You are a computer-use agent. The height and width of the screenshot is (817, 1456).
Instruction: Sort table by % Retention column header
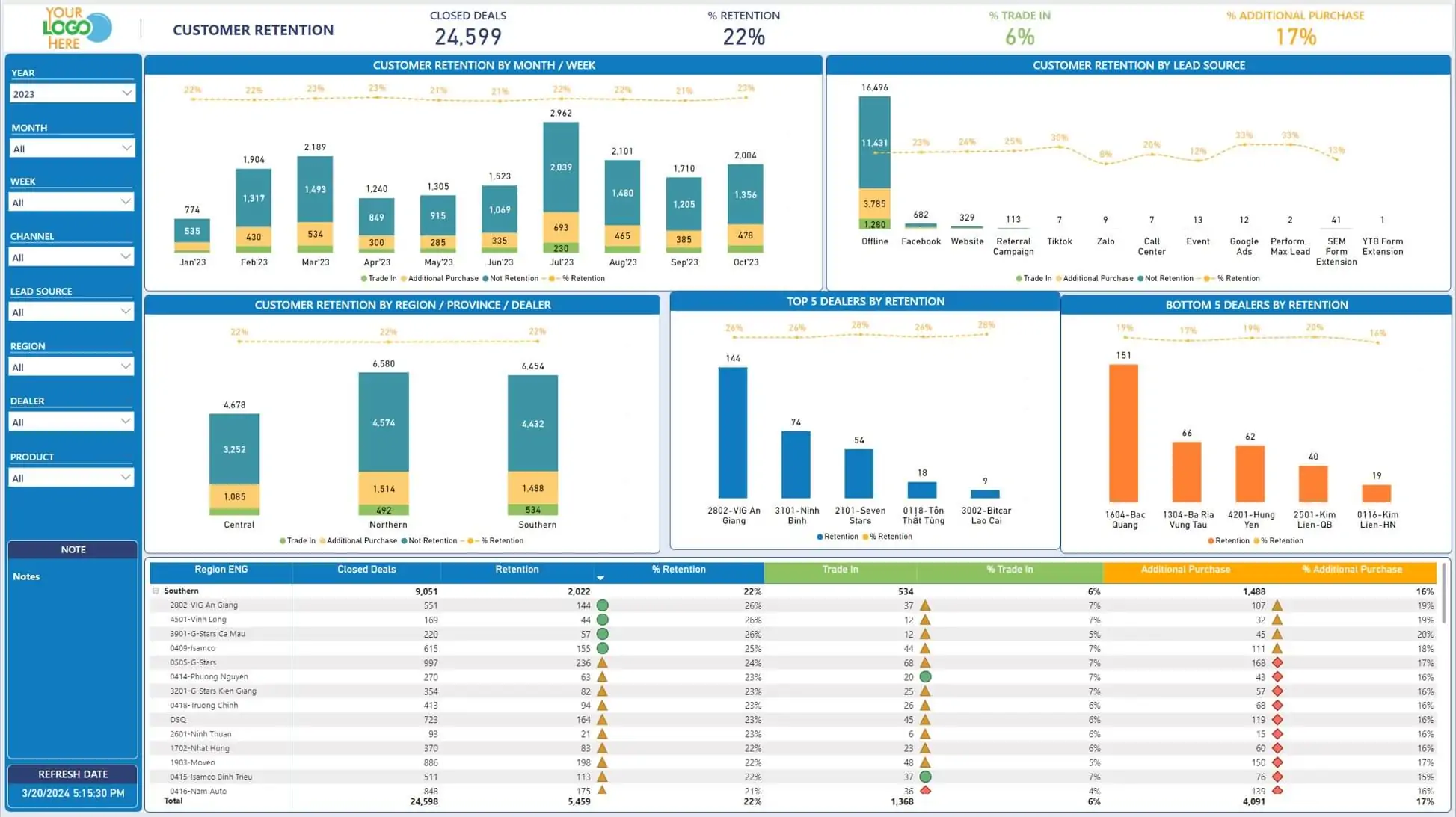pyautogui.click(x=678, y=570)
